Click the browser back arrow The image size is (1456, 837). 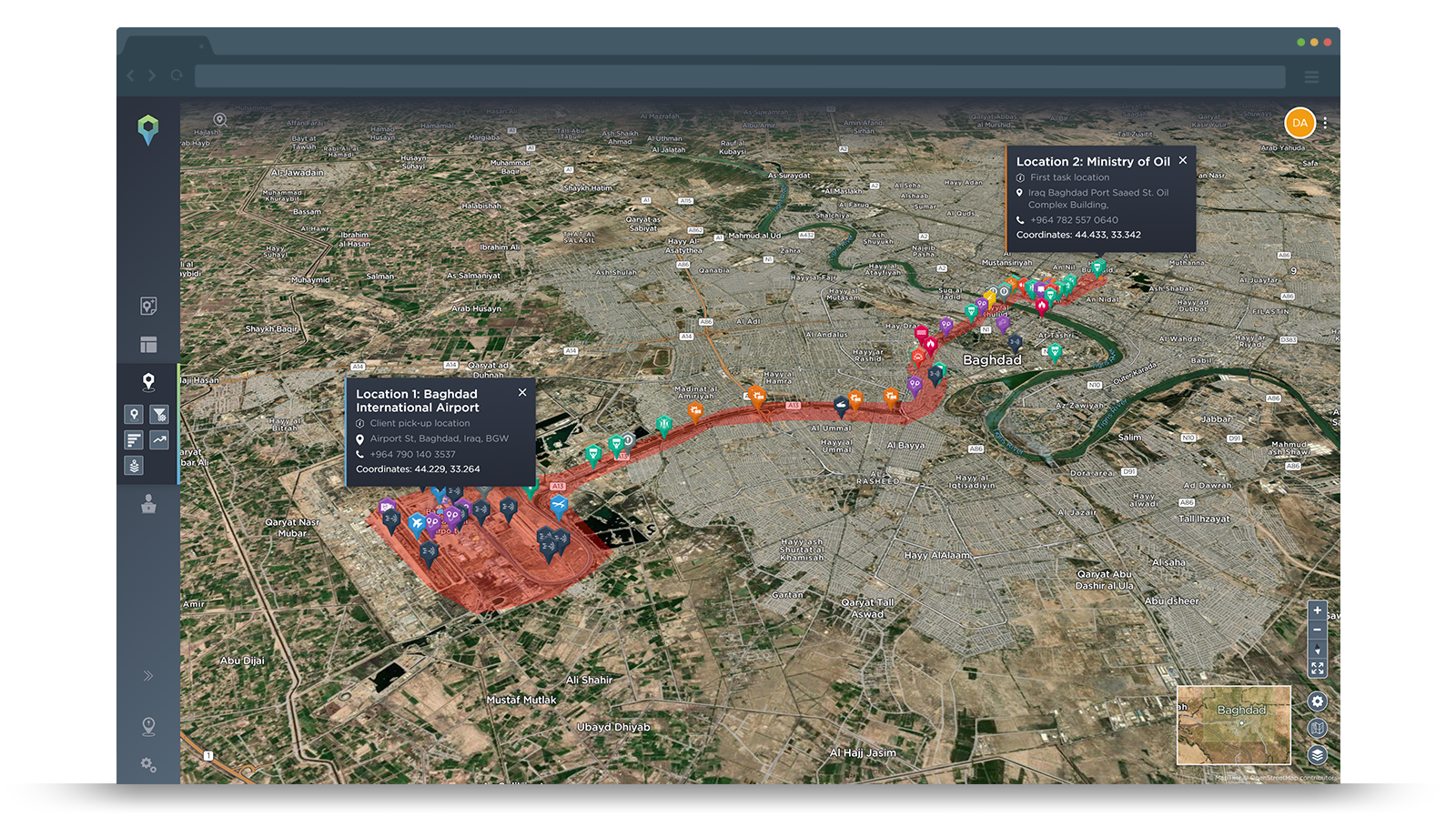click(130, 76)
